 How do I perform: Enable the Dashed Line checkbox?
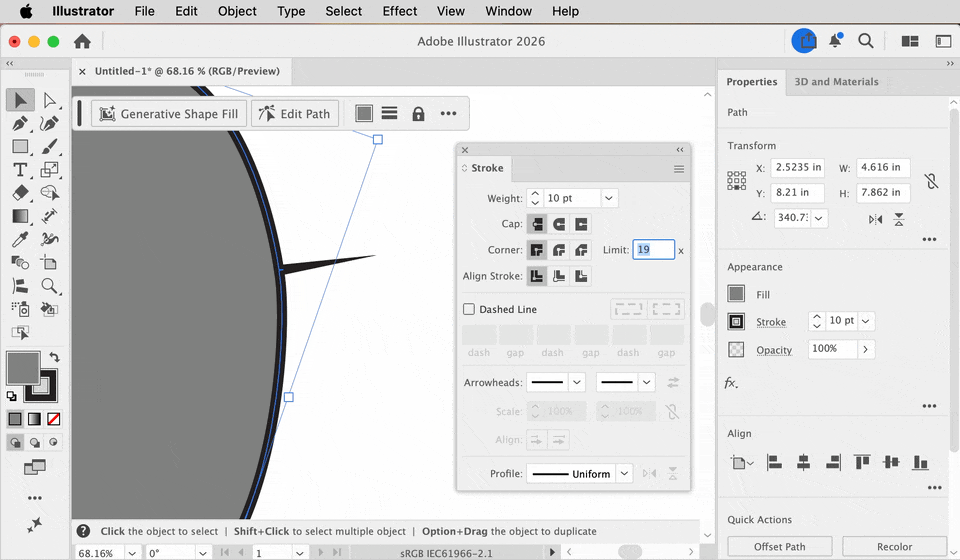click(469, 309)
